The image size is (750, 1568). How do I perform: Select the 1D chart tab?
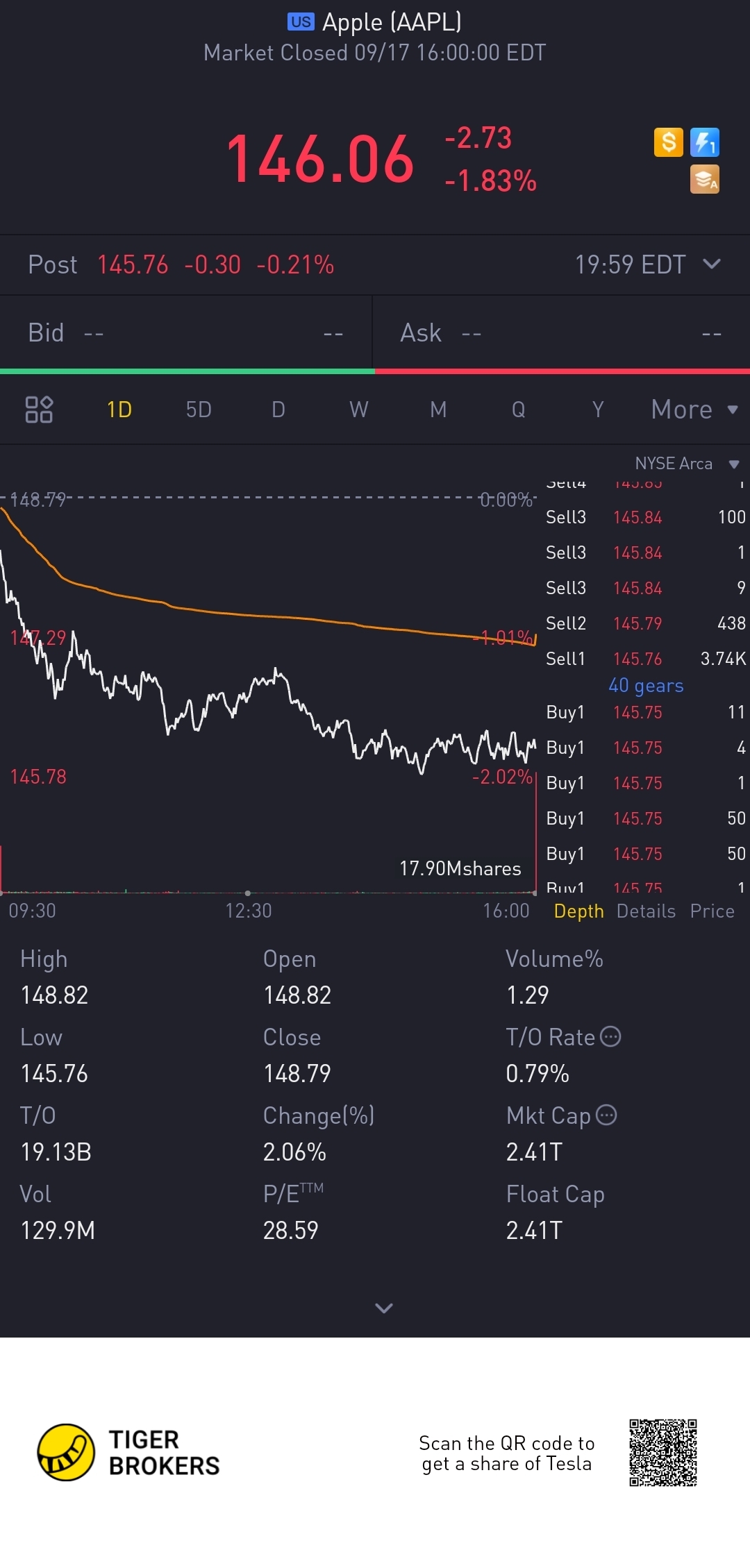click(119, 410)
